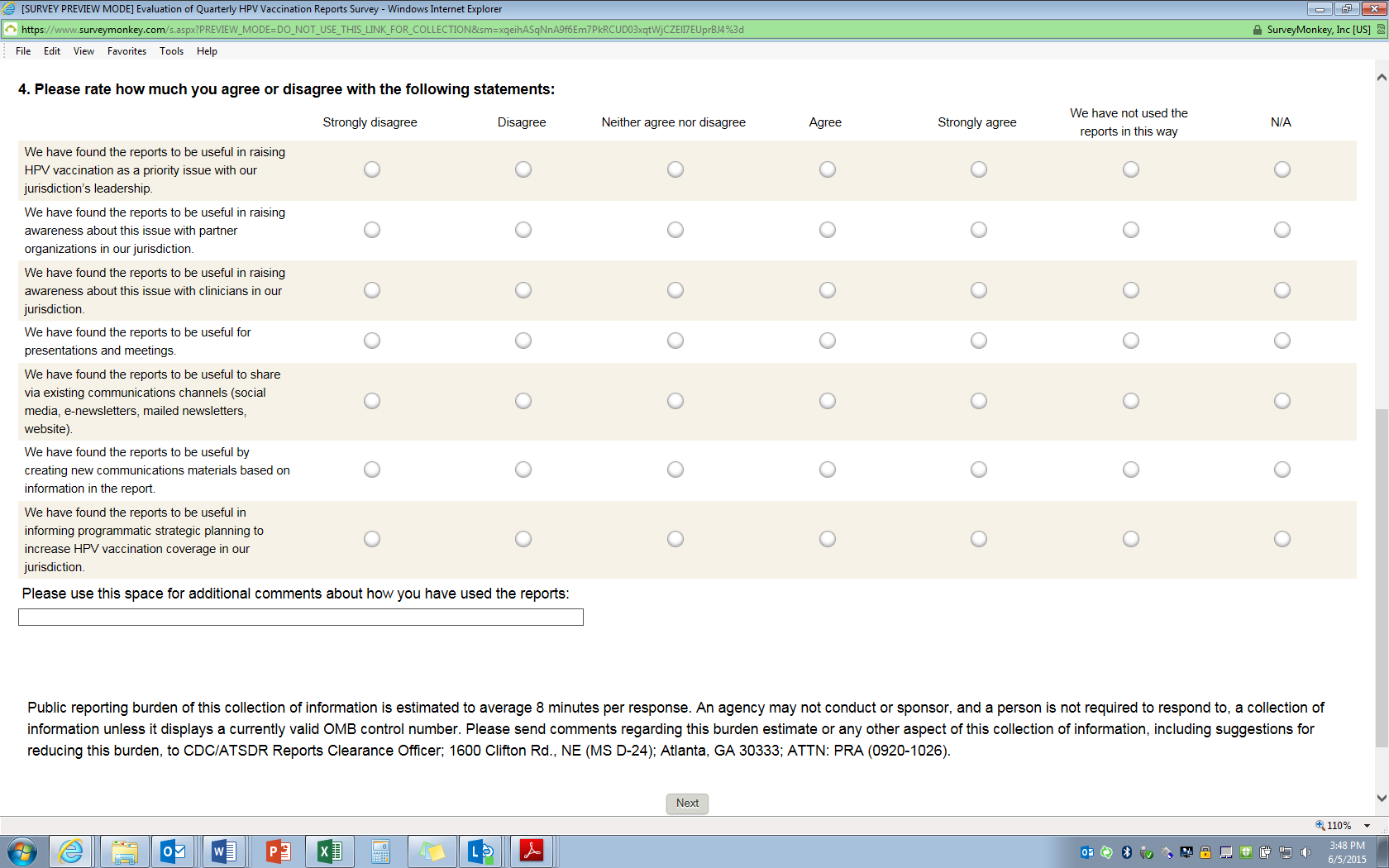This screenshot has height=868, width=1389.
Task: Click the additional comments text field
Action: coord(301,618)
